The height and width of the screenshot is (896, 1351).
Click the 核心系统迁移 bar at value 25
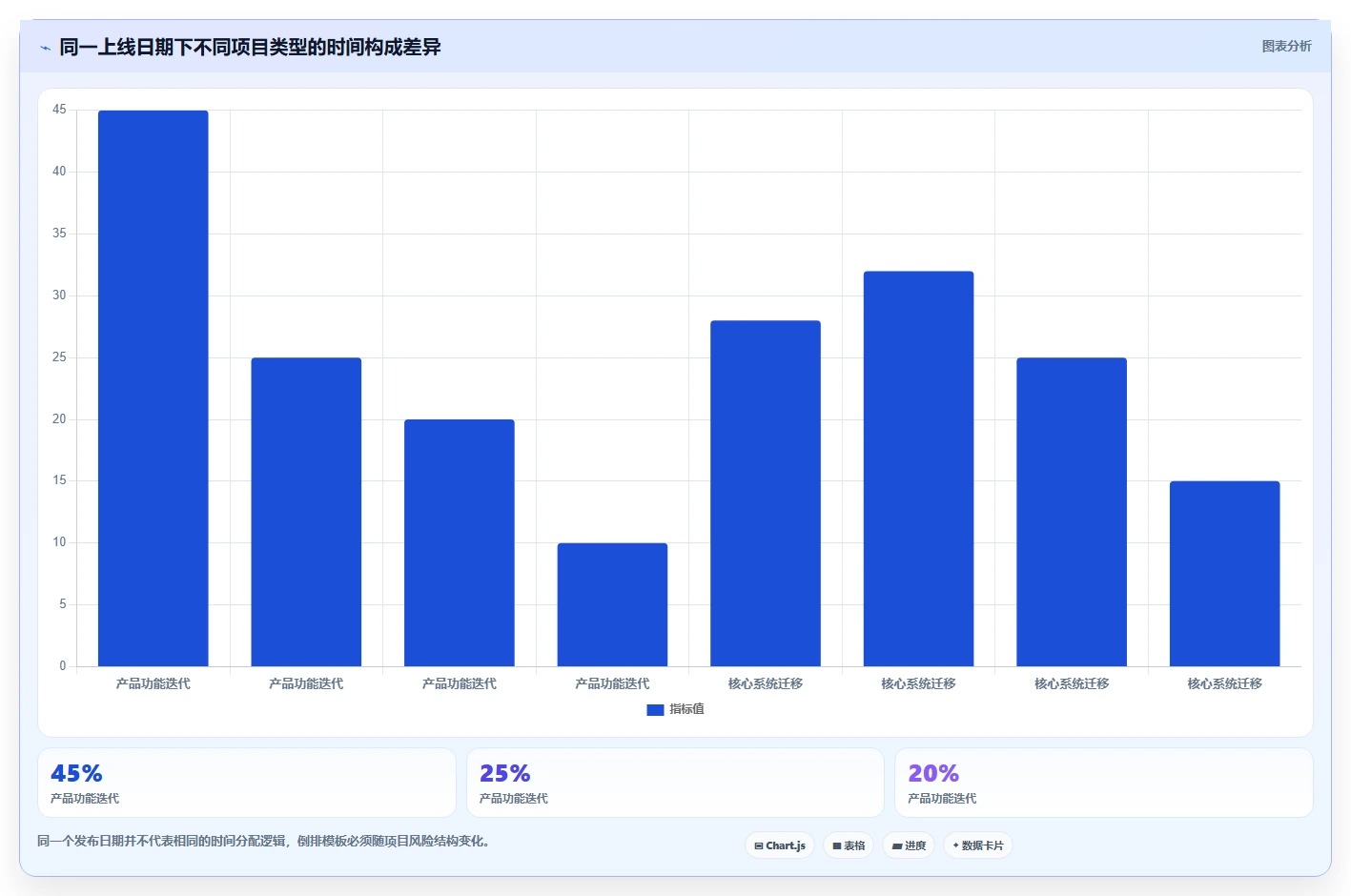1072,512
